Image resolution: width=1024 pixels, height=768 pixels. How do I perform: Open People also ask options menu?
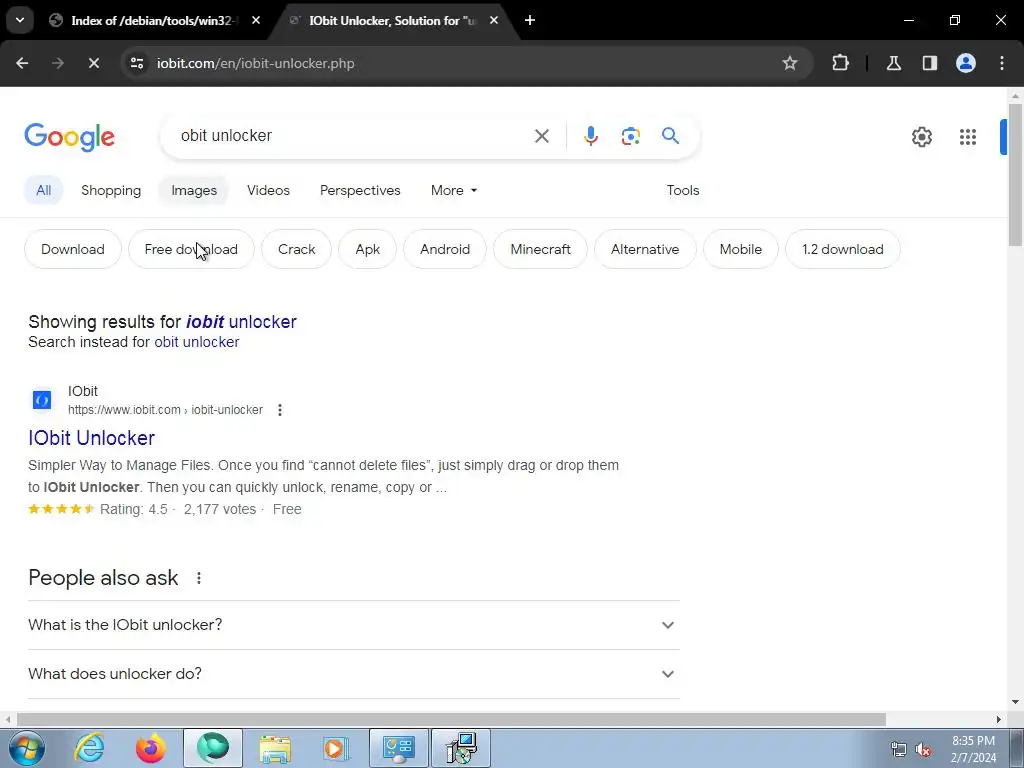tap(199, 578)
